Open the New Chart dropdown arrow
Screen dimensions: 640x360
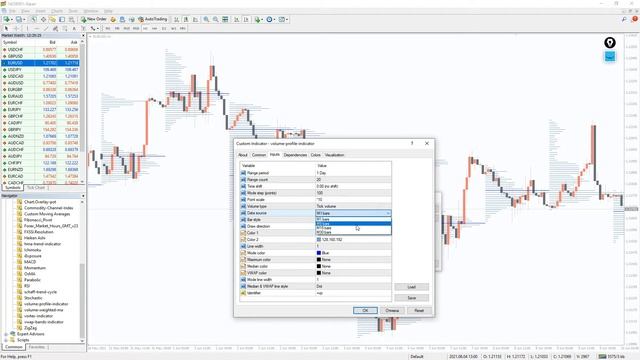pos(11,19)
